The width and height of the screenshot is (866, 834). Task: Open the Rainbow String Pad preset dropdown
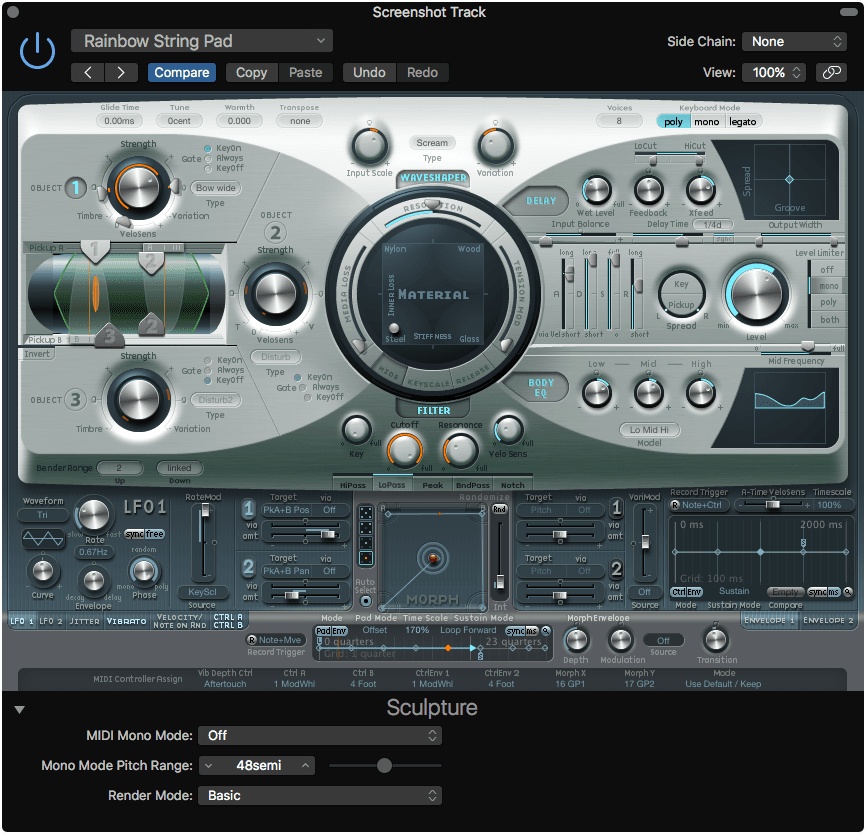[202, 41]
